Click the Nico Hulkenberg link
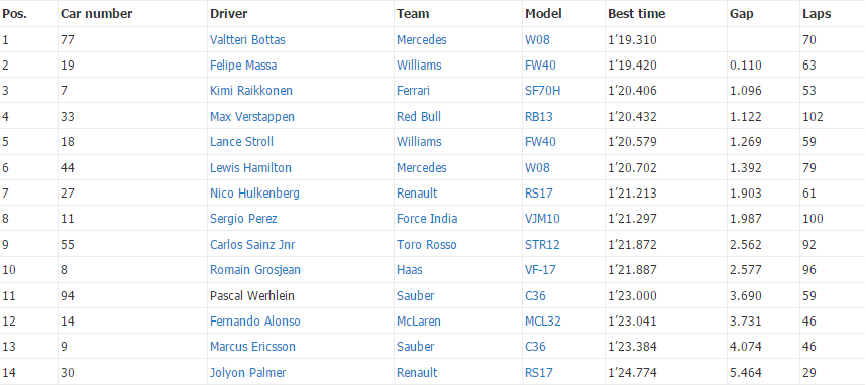 pos(255,193)
